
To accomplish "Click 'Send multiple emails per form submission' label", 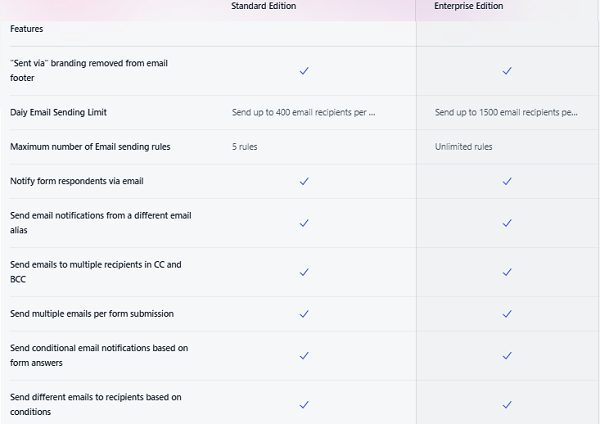I will pyautogui.click(x=92, y=314).
